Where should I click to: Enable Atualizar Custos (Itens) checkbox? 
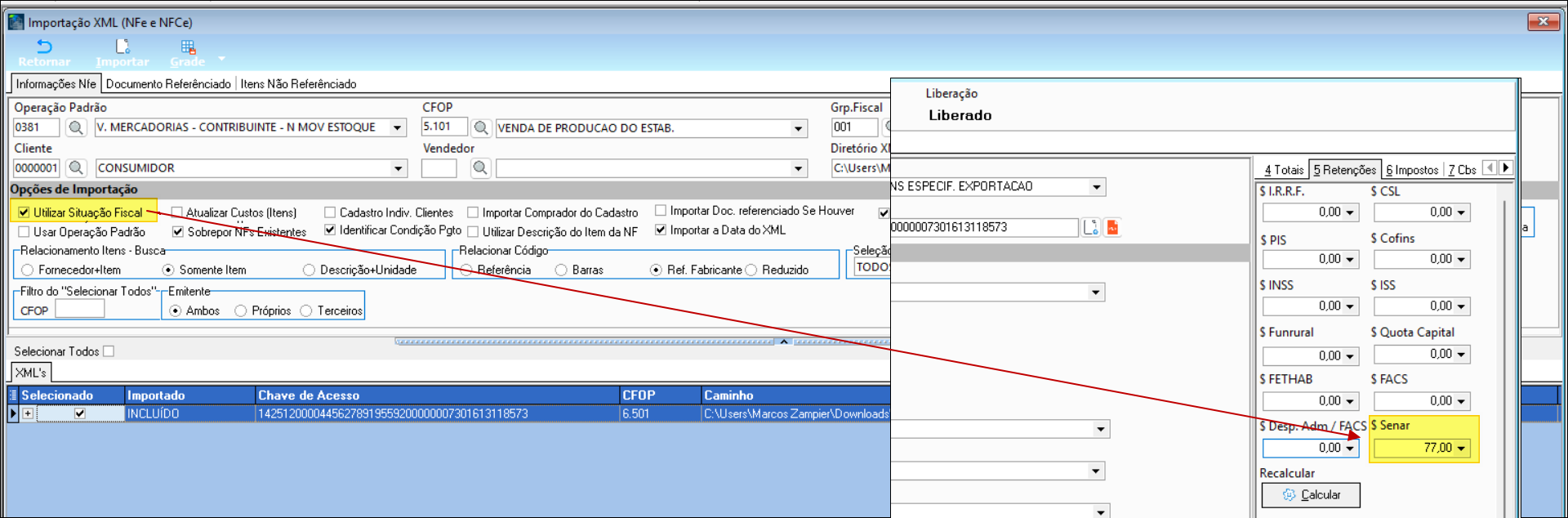pyautogui.click(x=177, y=212)
